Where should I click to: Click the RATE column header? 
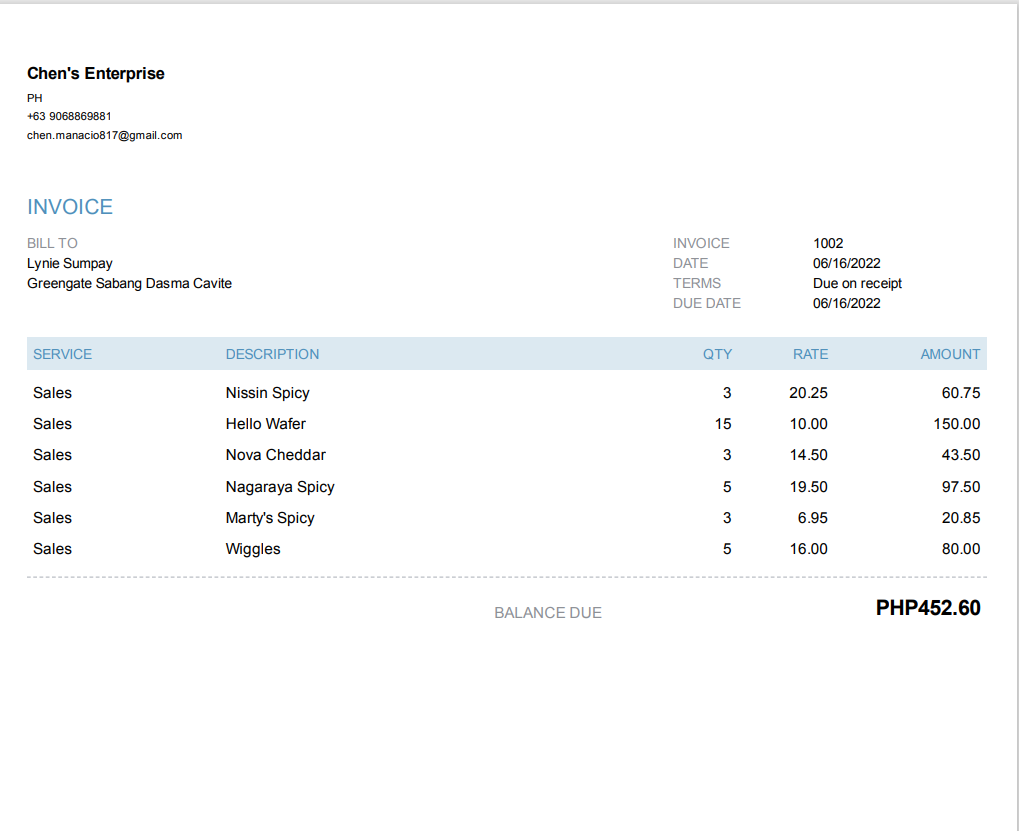tap(810, 354)
